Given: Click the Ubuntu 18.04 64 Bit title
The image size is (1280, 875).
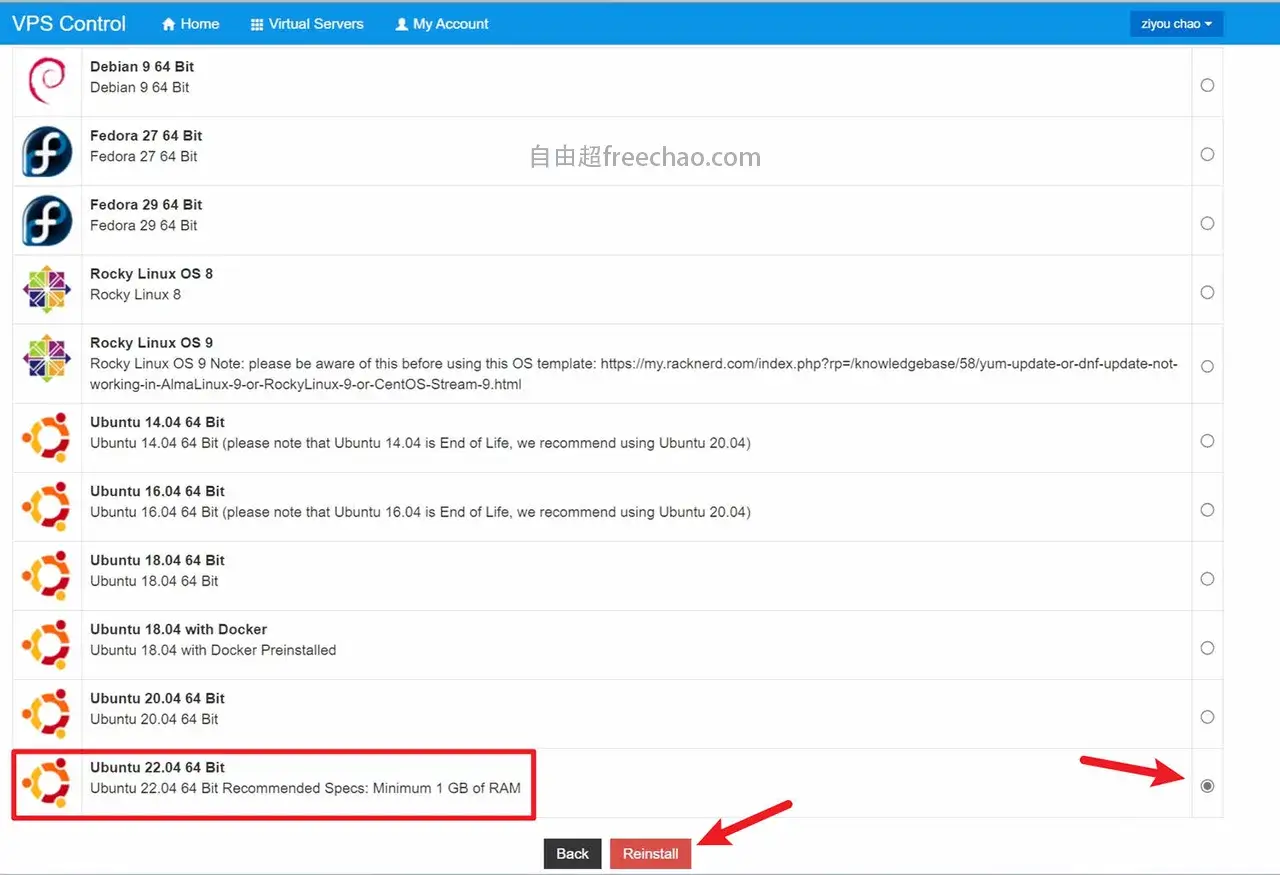Looking at the screenshot, I should click(157, 560).
